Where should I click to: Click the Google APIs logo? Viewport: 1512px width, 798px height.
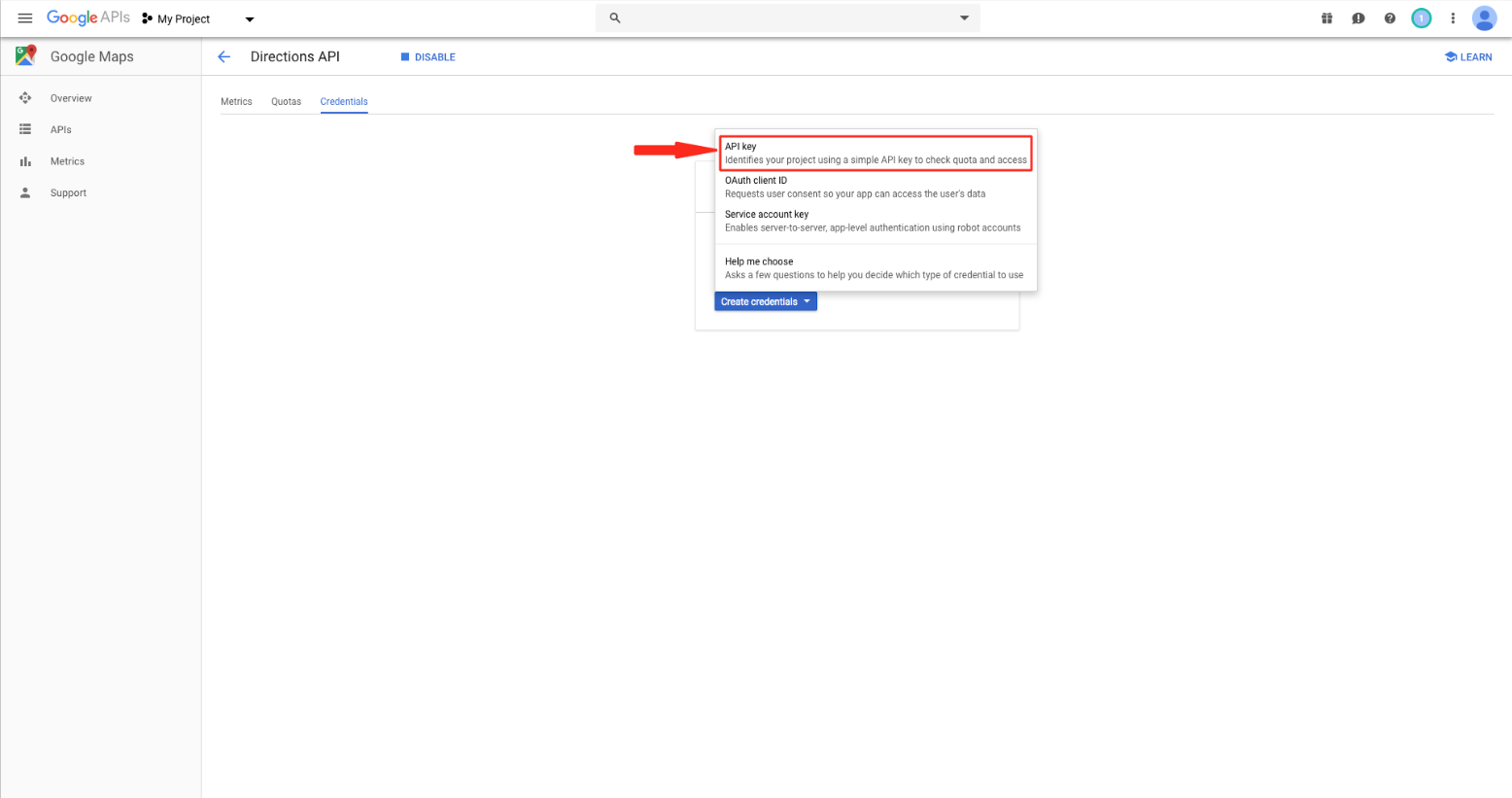tap(88, 17)
